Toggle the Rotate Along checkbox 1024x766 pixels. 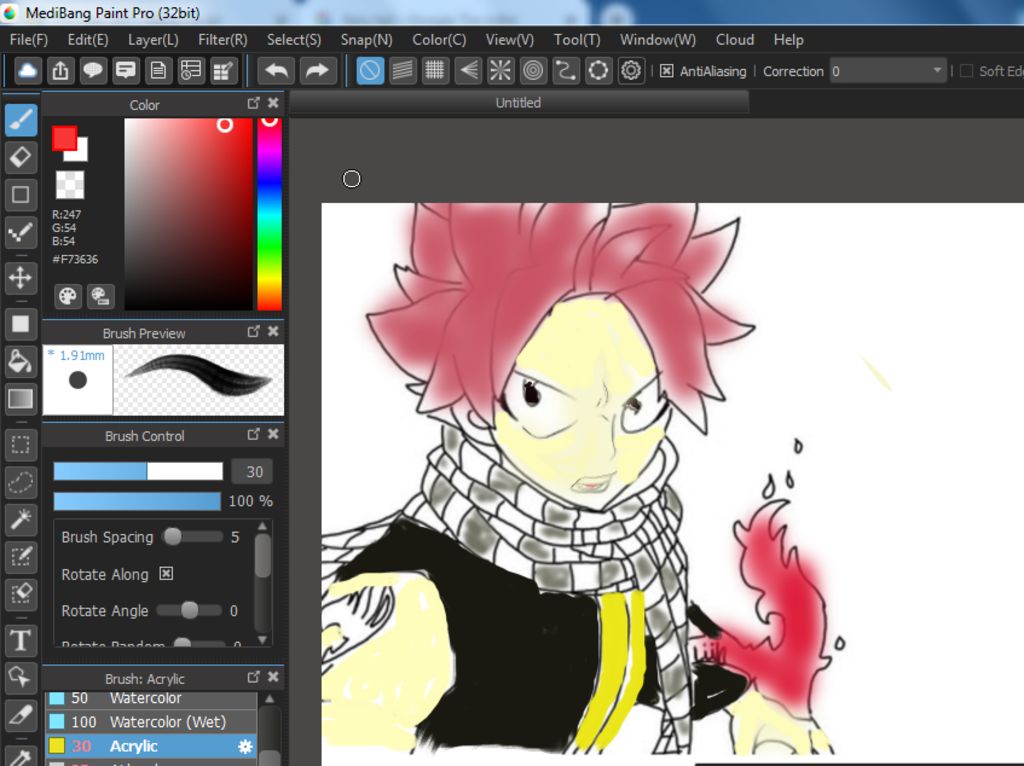tap(167, 573)
